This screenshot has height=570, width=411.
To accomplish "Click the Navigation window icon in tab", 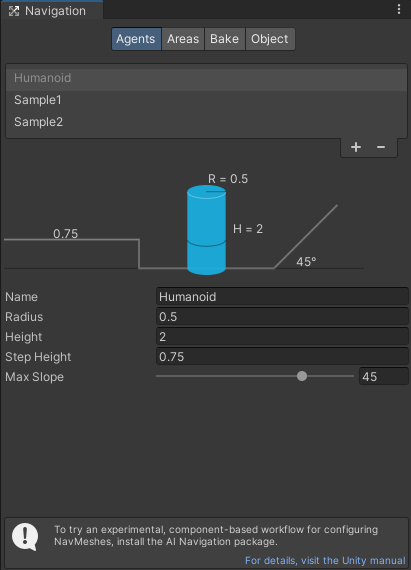I will click(x=14, y=11).
